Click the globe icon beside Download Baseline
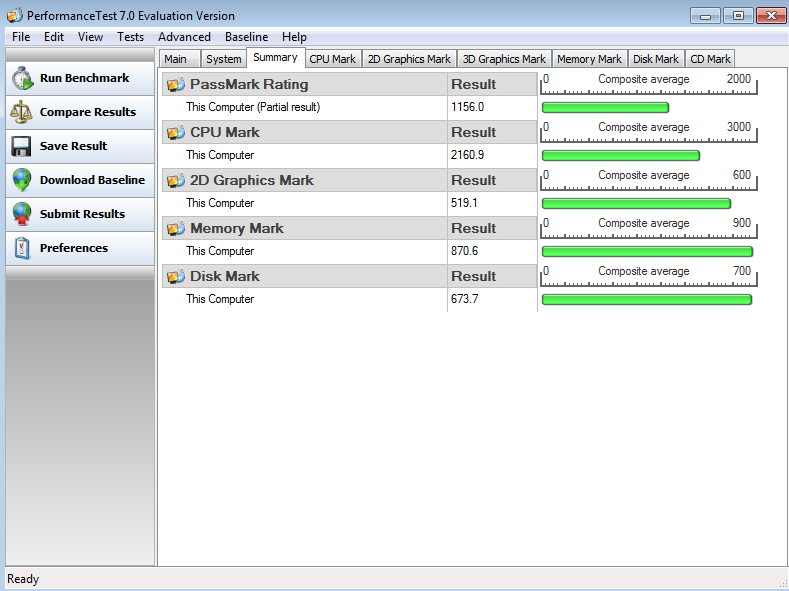 (x=22, y=180)
